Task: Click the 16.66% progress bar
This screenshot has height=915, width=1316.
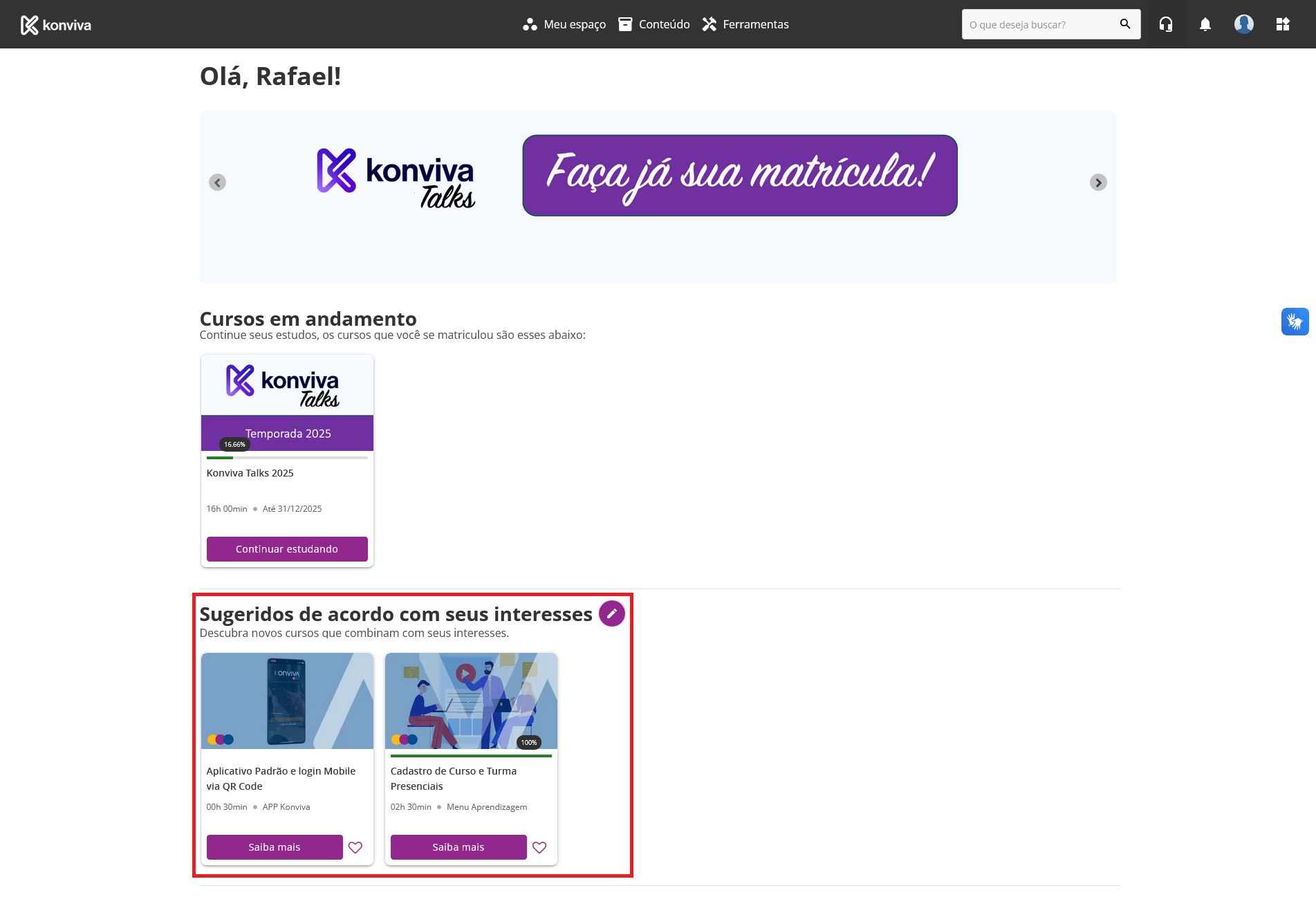Action: click(287, 458)
